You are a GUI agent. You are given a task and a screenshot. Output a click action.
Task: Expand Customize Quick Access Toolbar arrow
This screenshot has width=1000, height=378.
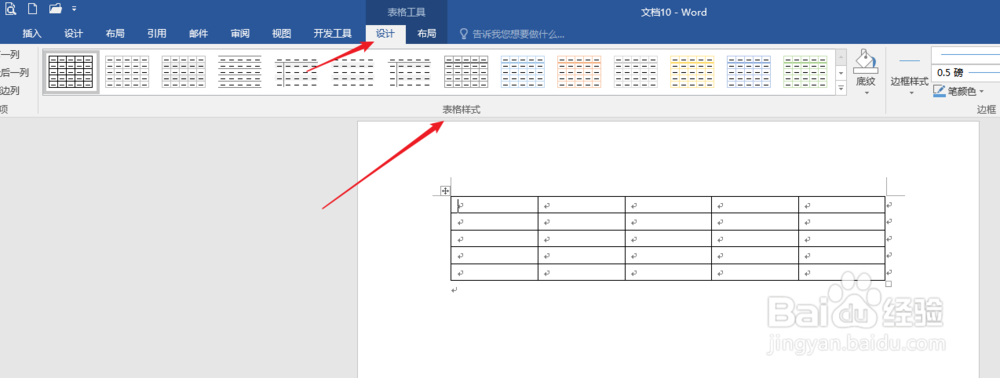click(75, 9)
